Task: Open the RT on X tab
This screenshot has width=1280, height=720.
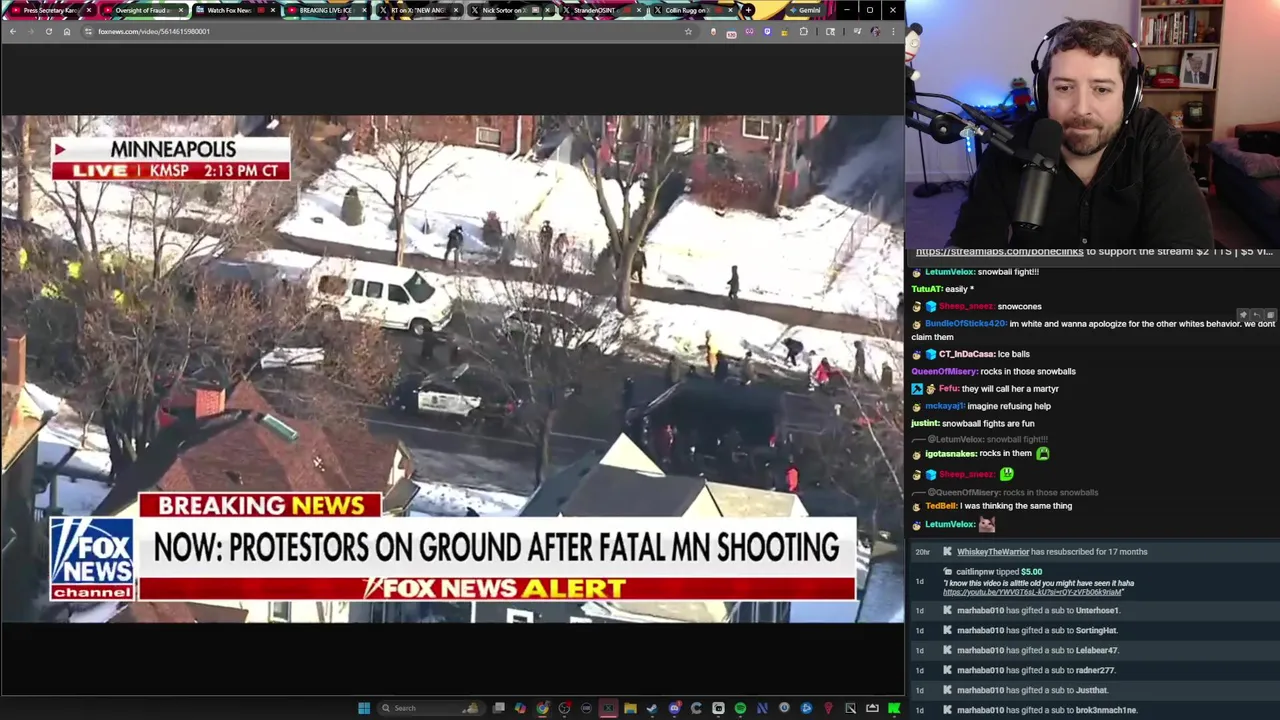Action: 416,10
